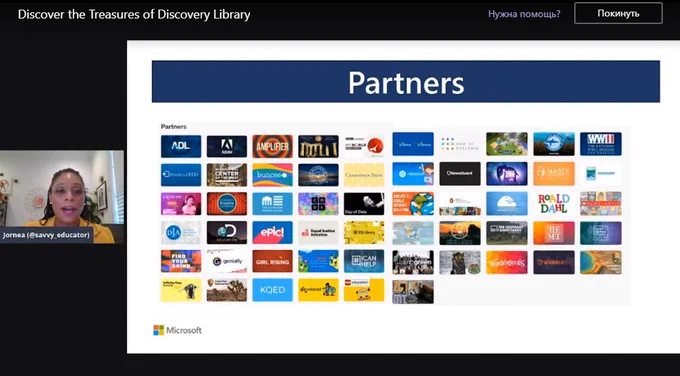This screenshot has height=376, width=680.
Task: Open the NewsGuard partner tile
Action: [460, 173]
